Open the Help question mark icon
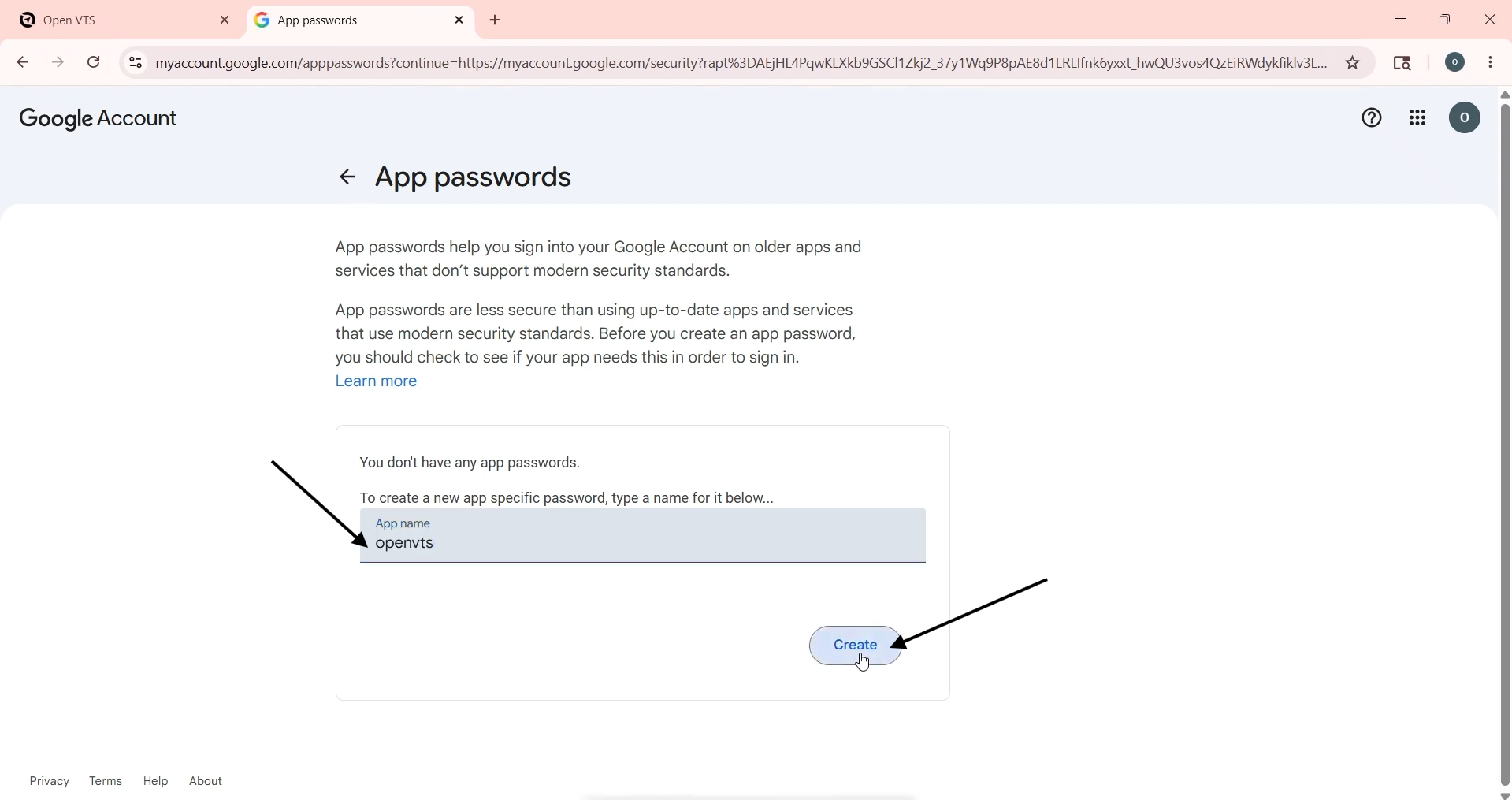Screen dimensions: 1512x800 pos(1373,119)
